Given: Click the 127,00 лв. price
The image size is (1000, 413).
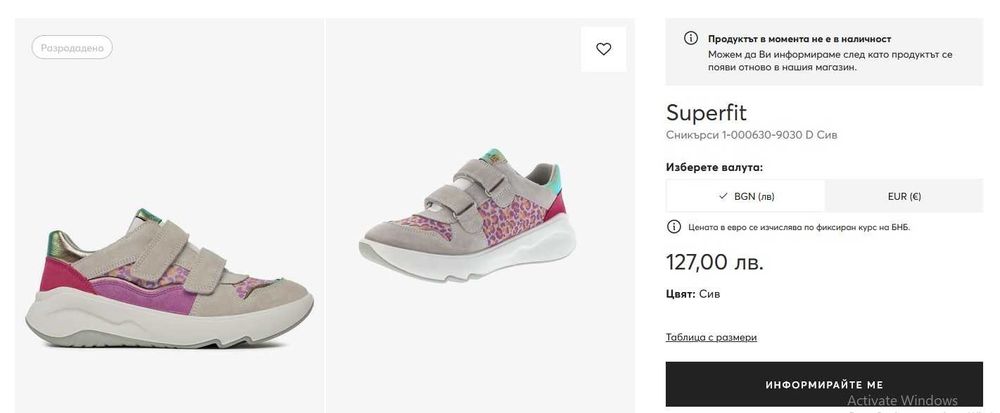Looking at the screenshot, I should [714, 263].
